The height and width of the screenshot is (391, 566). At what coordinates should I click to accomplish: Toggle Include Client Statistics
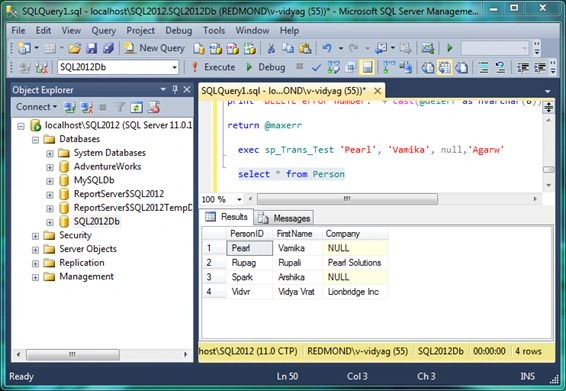[406, 68]
